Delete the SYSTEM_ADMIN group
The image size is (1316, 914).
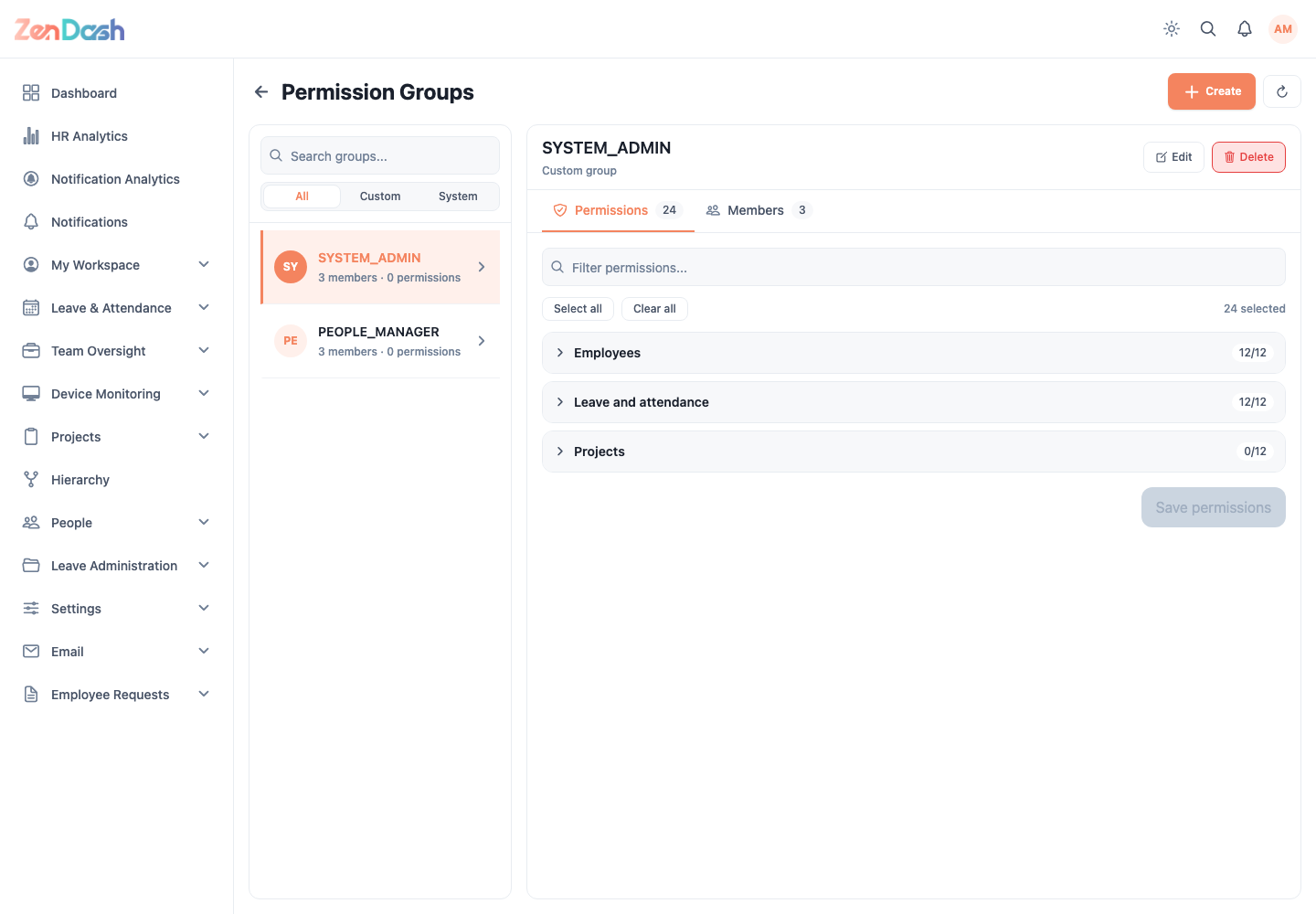(x=1248, y=157)
